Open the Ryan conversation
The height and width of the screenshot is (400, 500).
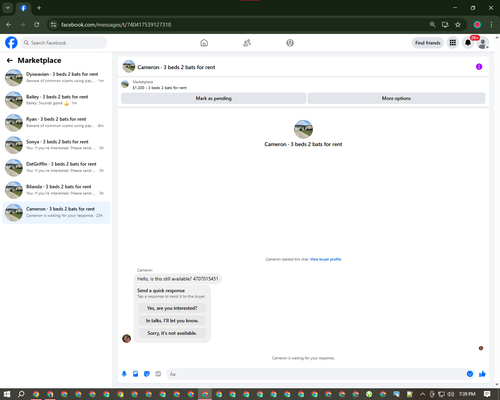56,122
